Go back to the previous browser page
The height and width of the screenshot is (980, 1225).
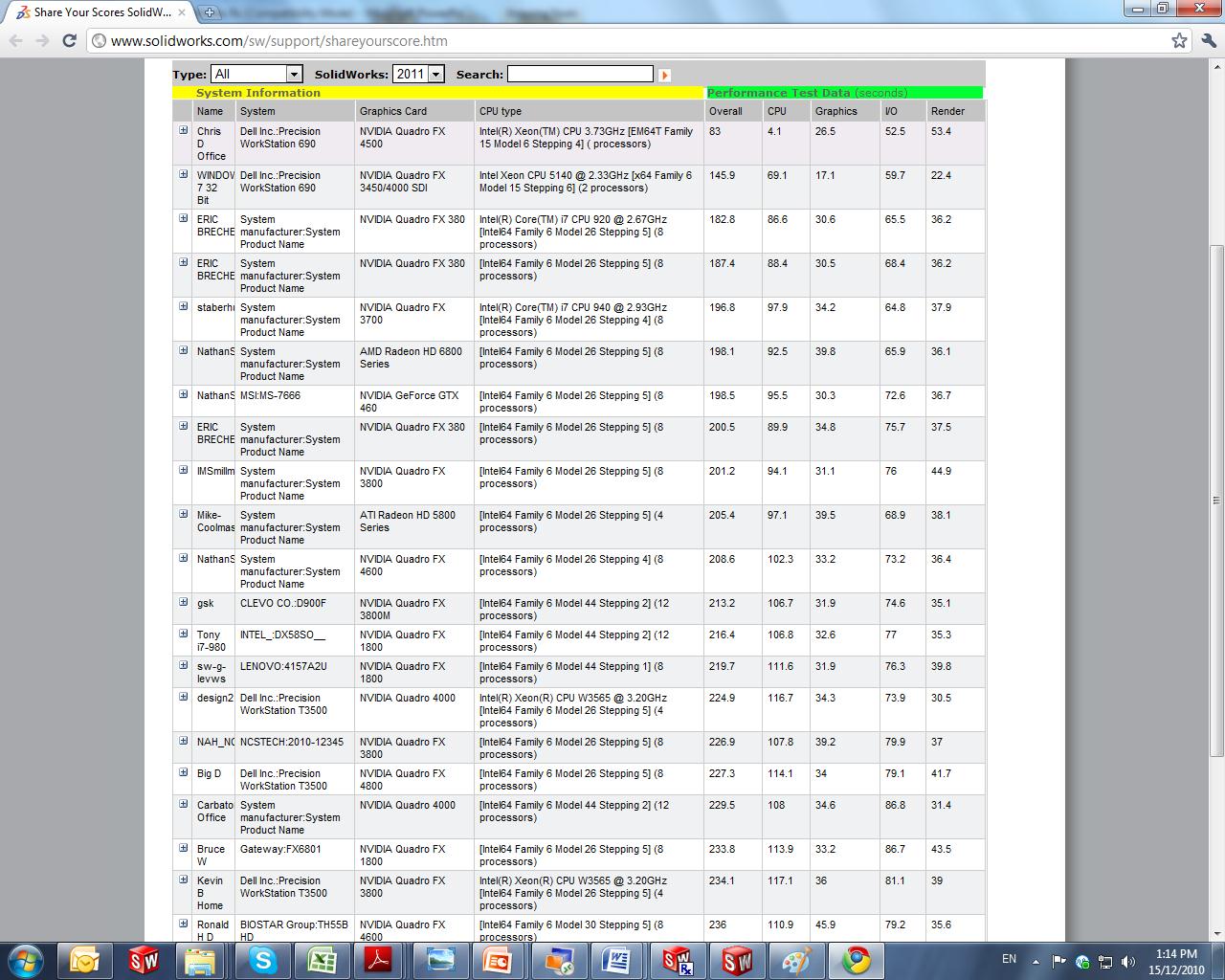15,41
